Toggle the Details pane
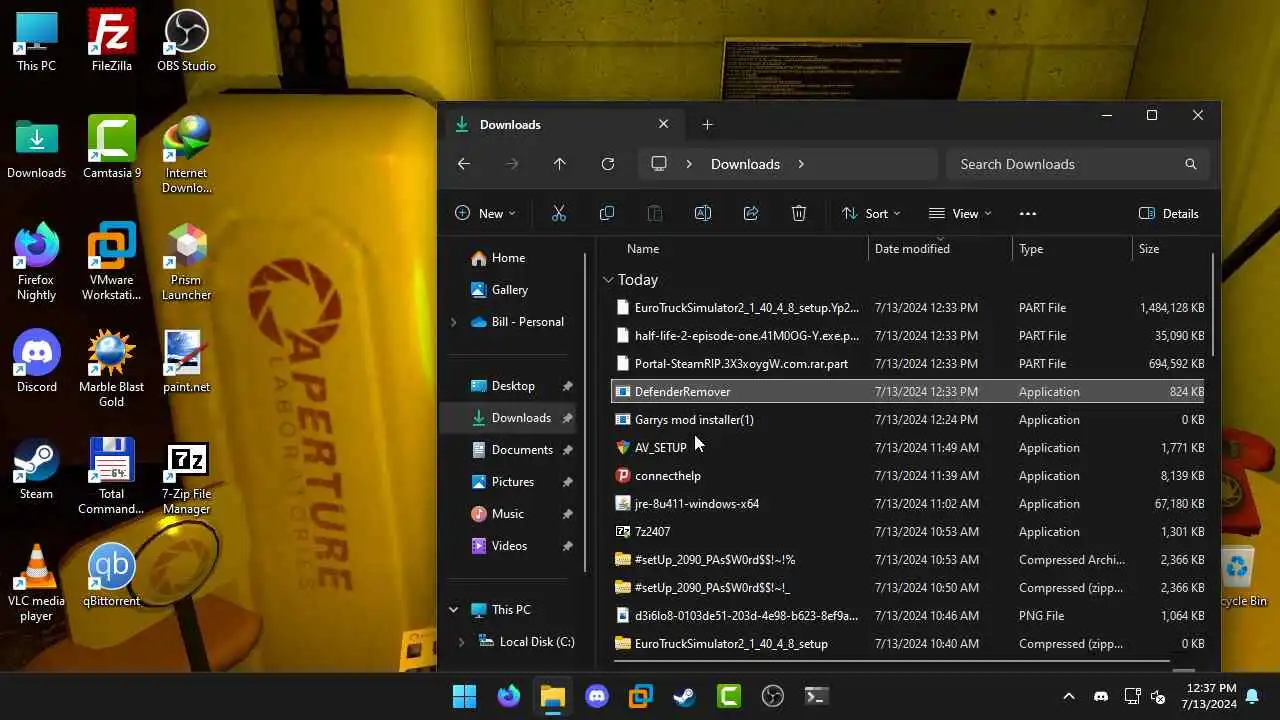1280x720 pixels. [x=1169, y=213]
